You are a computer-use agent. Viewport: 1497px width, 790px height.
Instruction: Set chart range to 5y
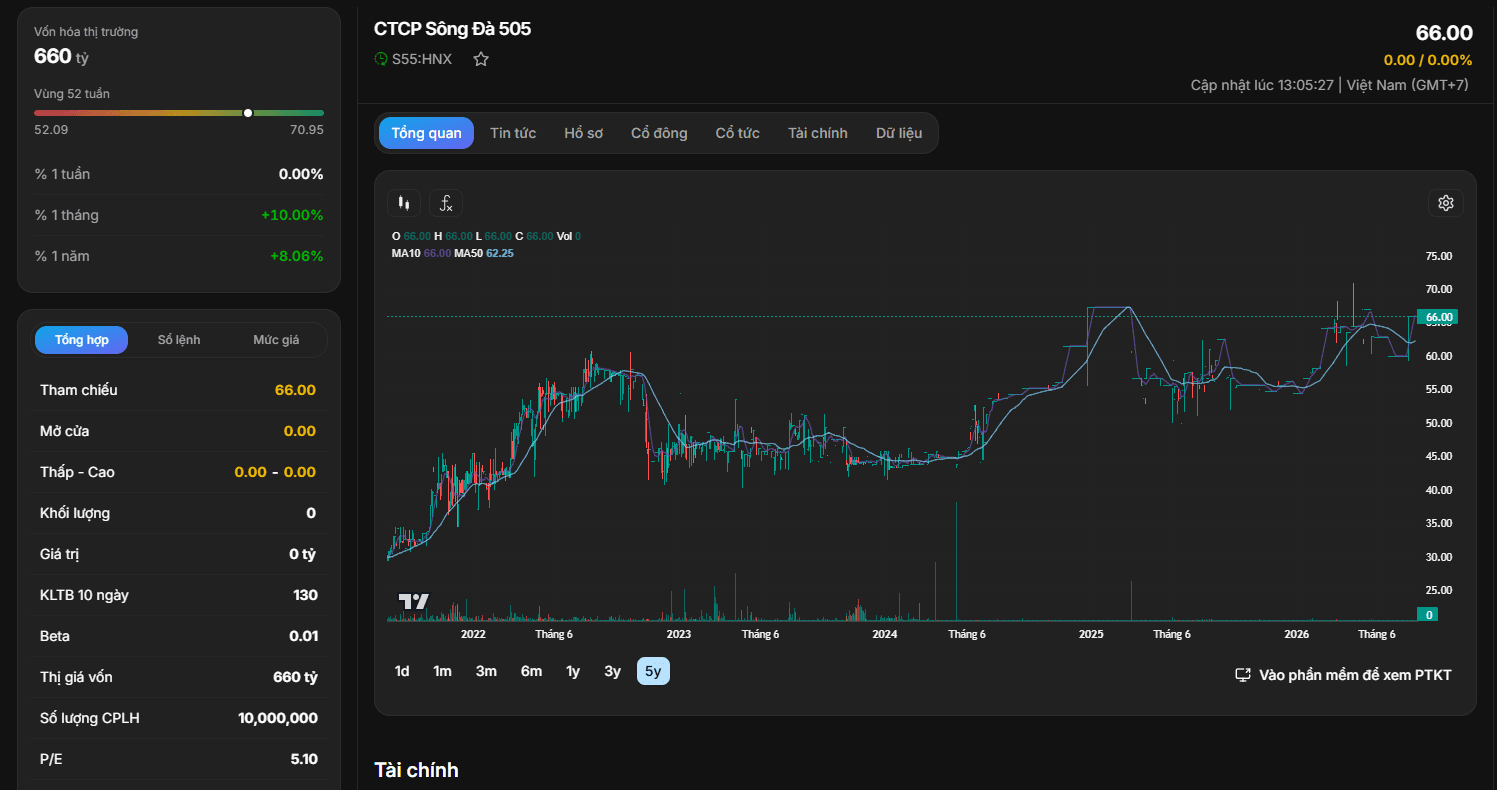click(x=653, y=671)
